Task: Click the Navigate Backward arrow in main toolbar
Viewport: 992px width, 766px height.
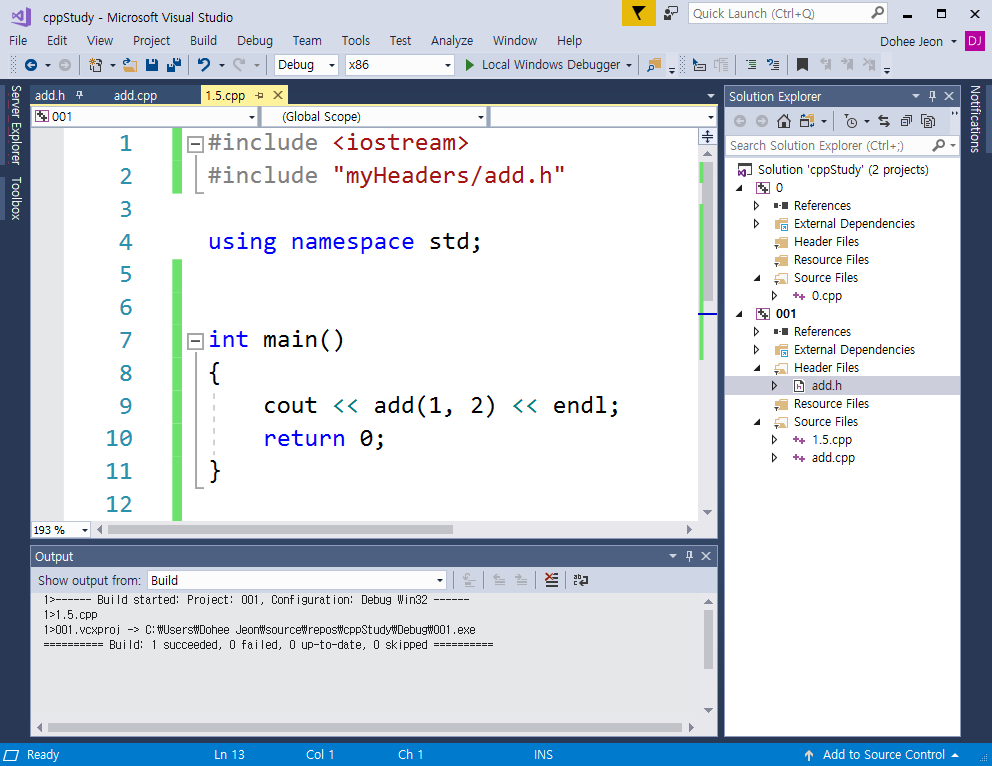Action: pos(30,65)
